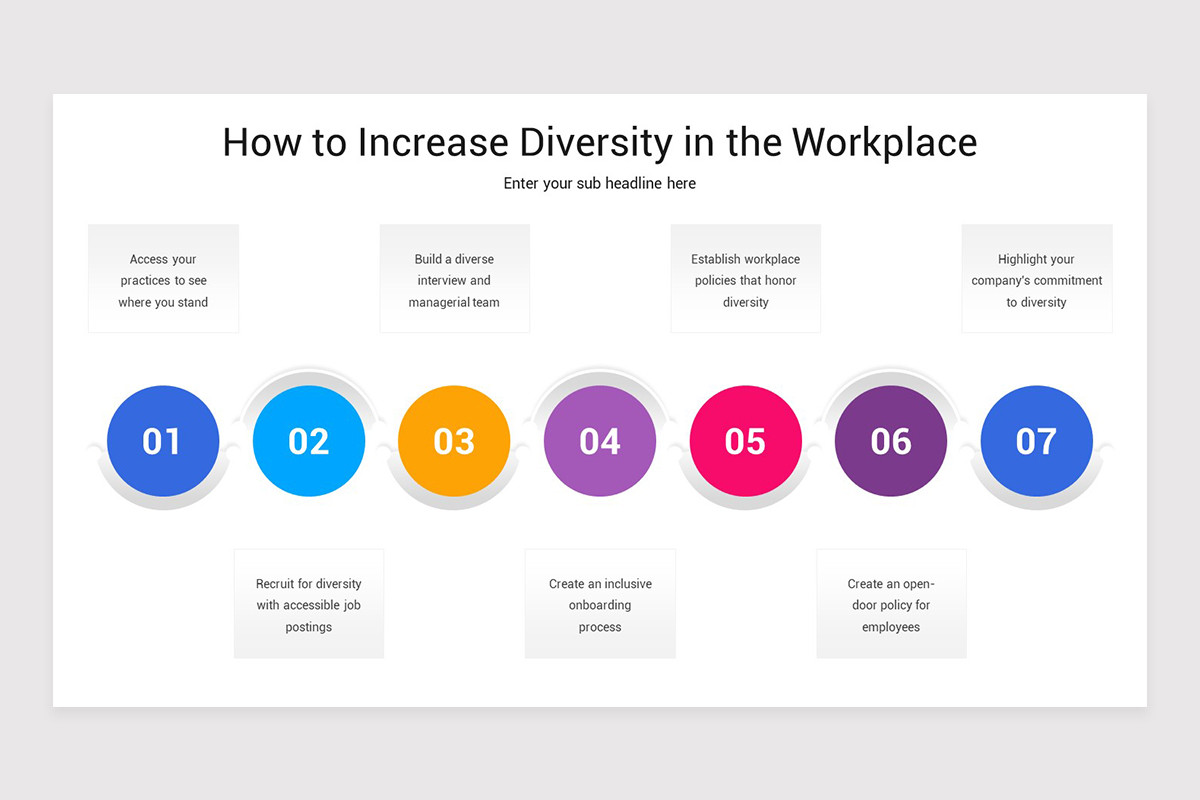Select the 'Establish workplace policies' box
The height and width of the screenshot is (800, 1200).
pyautogui.click(x=745, y=278)
